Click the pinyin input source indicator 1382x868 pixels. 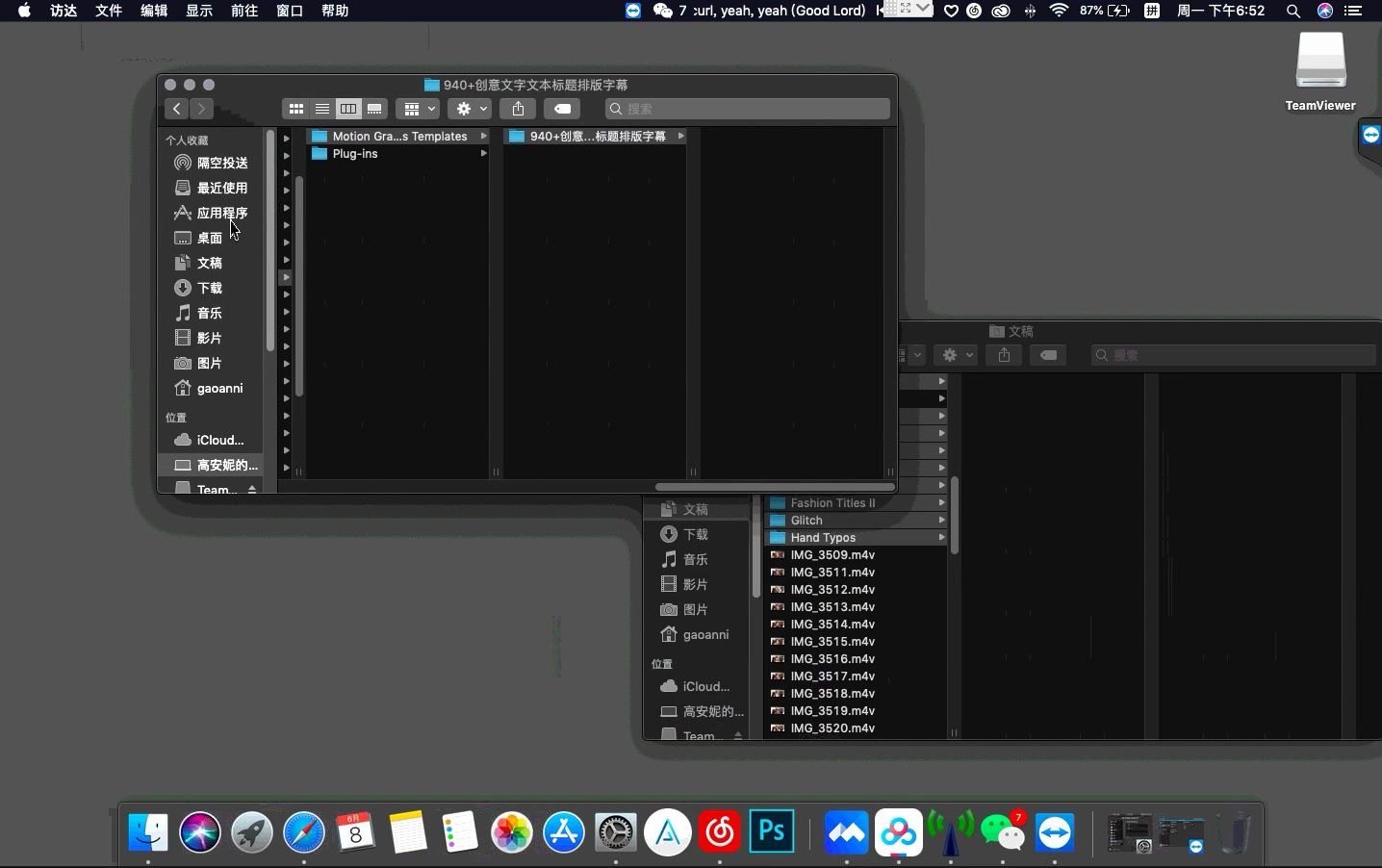click(1152, 12)
